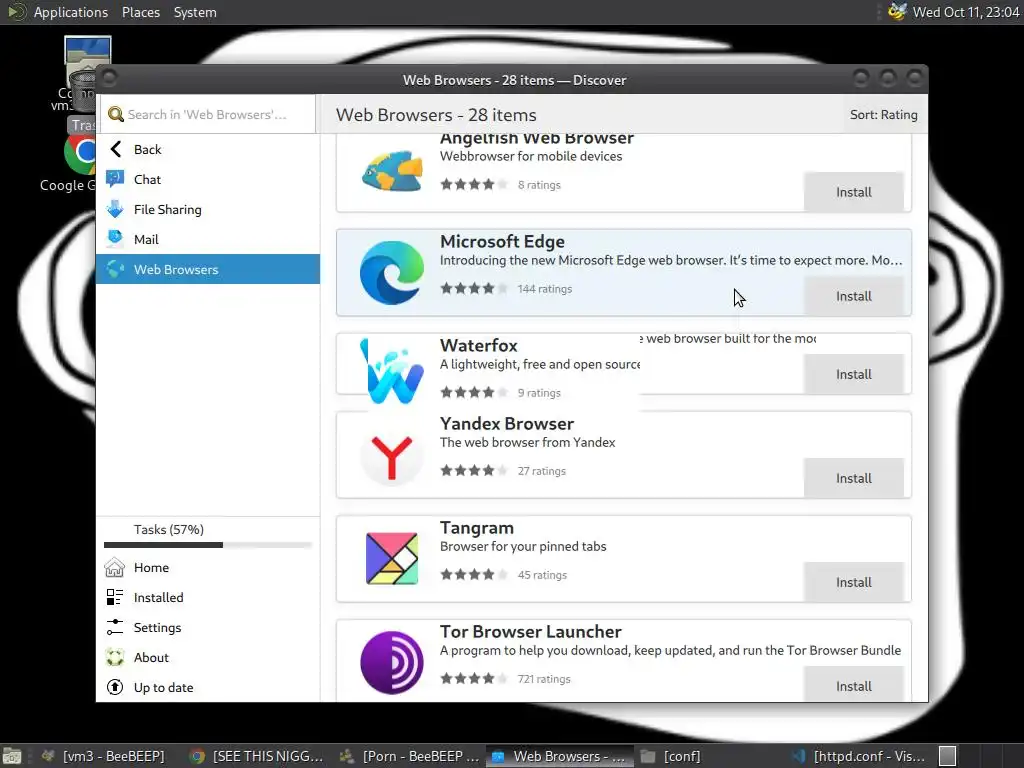This screenshot has height=768, width=1024.
Task: Click the '144 ratings' text for Edge
Action: [x=545, y=289]
